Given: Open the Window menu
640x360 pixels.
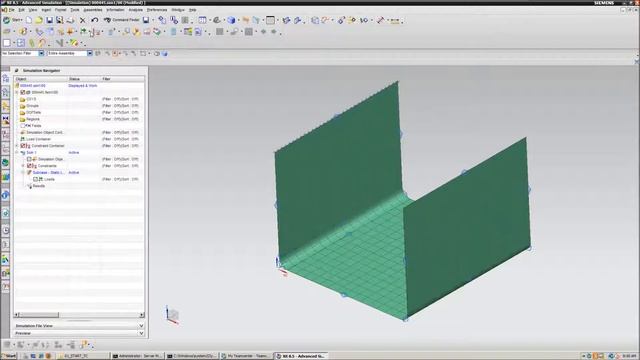Looking at the screenshot, I should (178, 9).
